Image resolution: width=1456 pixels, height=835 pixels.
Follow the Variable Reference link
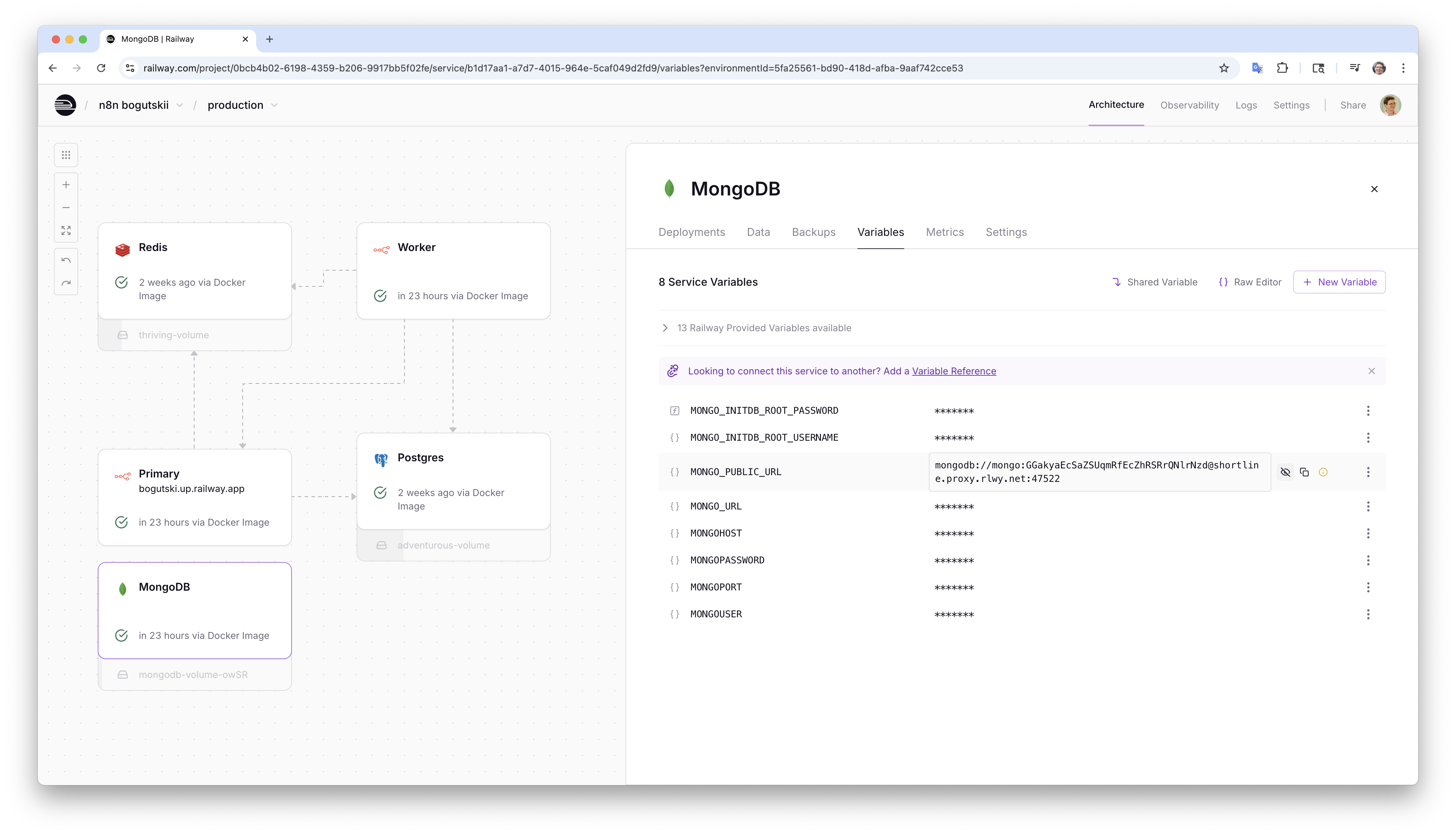point(954,371)
